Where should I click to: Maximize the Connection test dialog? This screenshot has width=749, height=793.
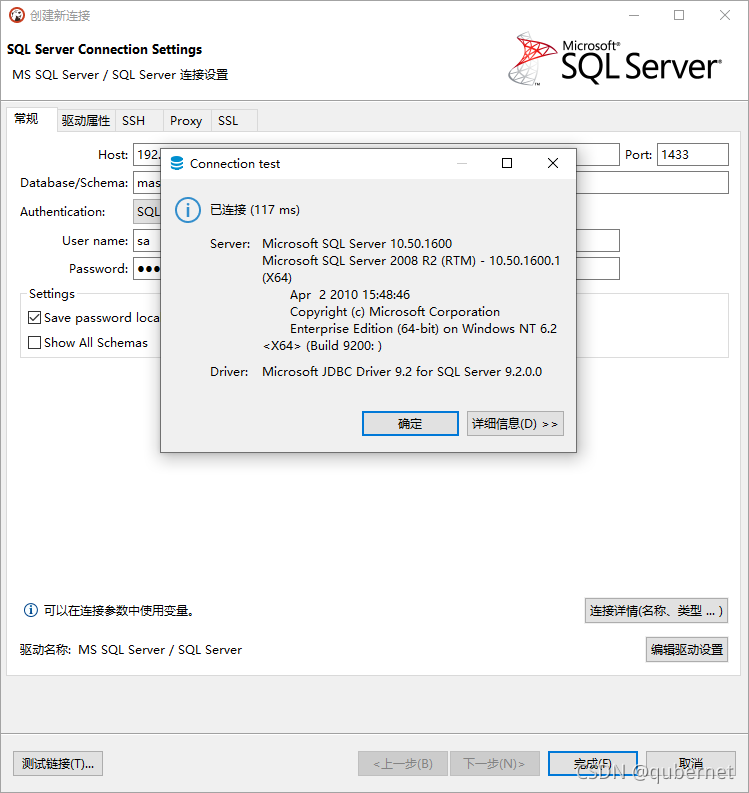coord(507,163)
